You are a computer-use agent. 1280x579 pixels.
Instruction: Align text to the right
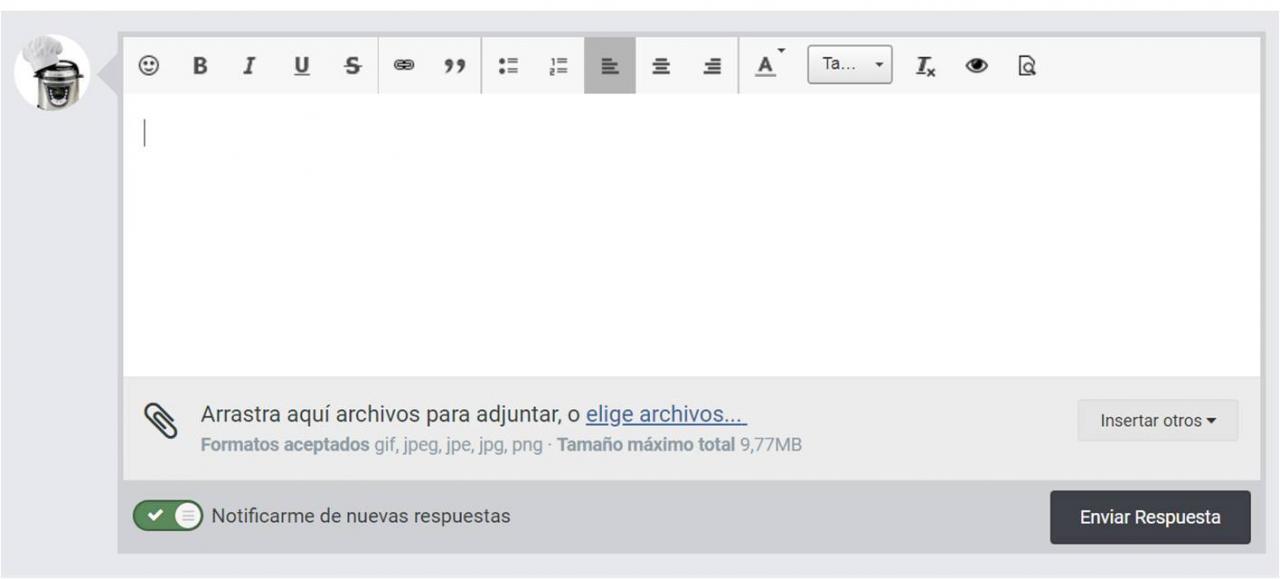[x=712, y=66]
